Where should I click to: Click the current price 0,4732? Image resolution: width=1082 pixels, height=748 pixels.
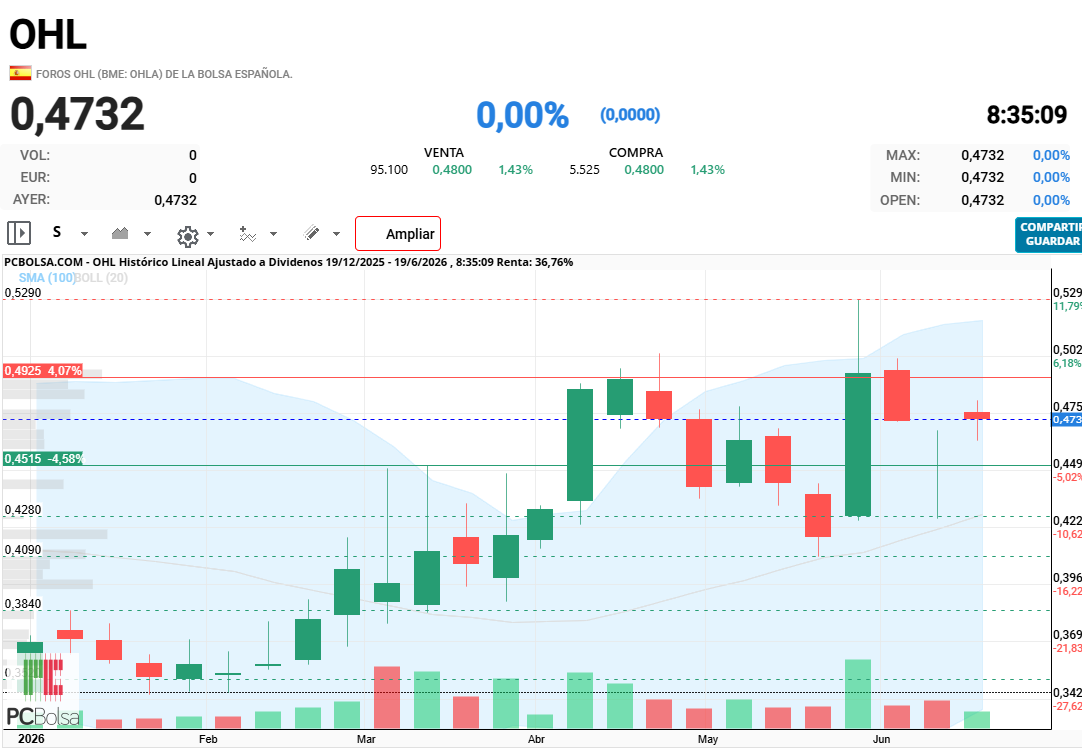[77, 114]
